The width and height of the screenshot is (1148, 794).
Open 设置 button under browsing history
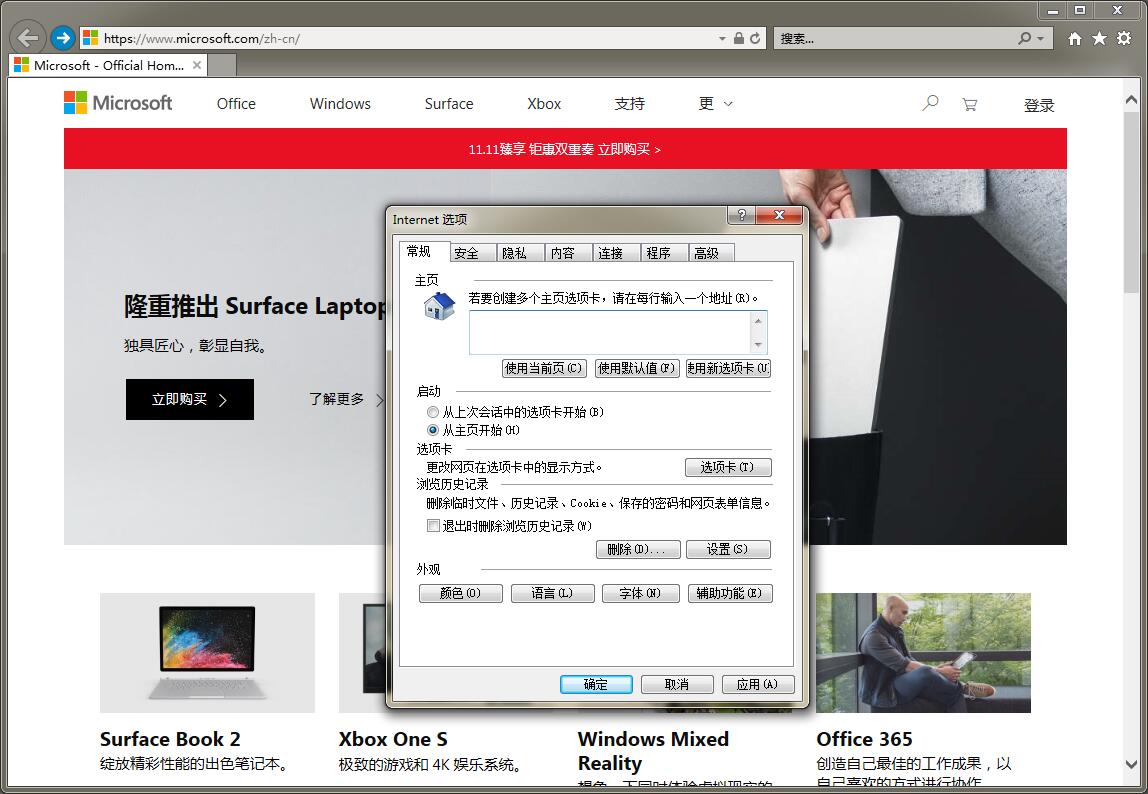click(728, 549)
